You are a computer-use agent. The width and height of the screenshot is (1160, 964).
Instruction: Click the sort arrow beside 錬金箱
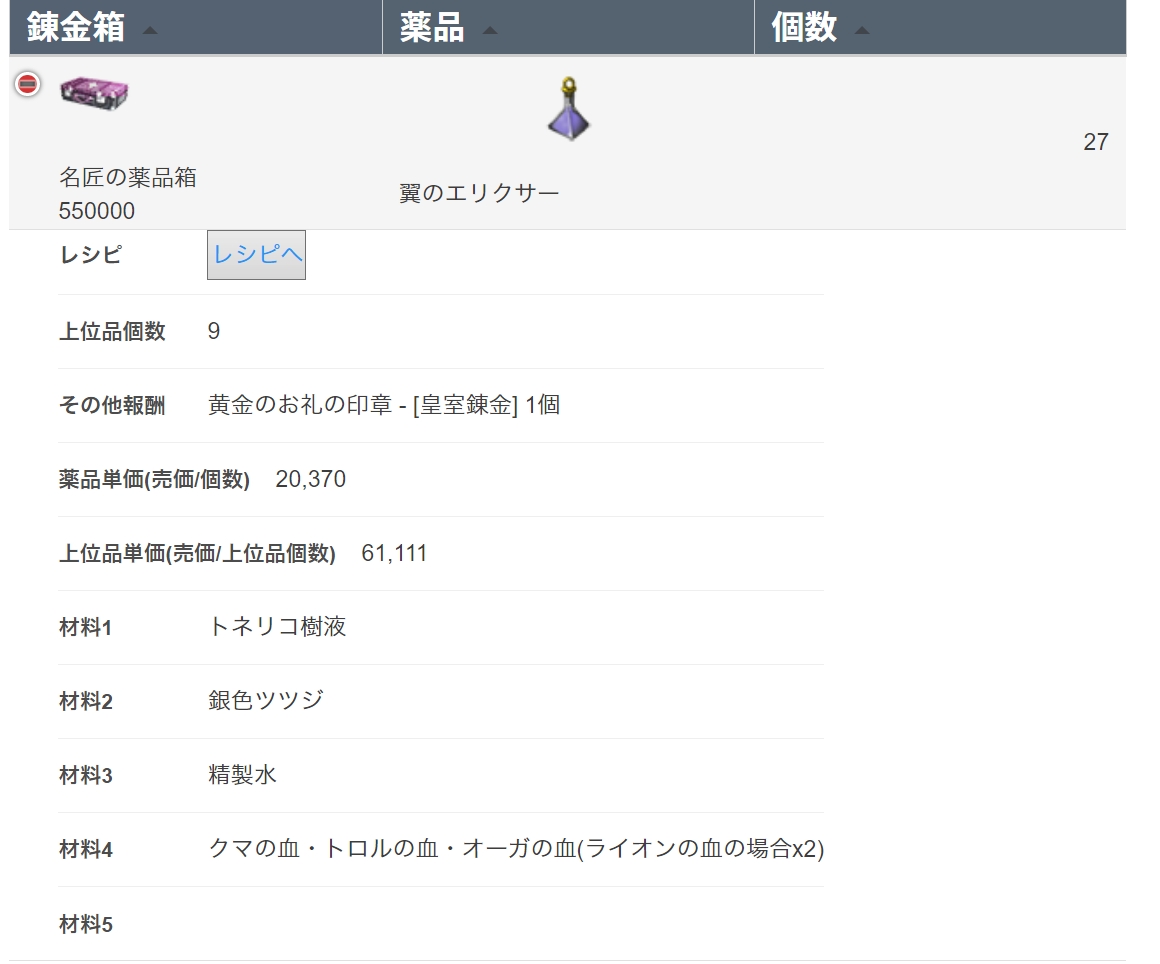[x=150, y=31]
